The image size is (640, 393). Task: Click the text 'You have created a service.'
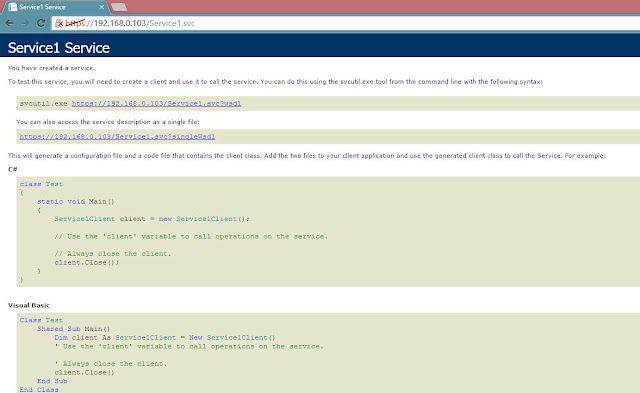[51, 68]
